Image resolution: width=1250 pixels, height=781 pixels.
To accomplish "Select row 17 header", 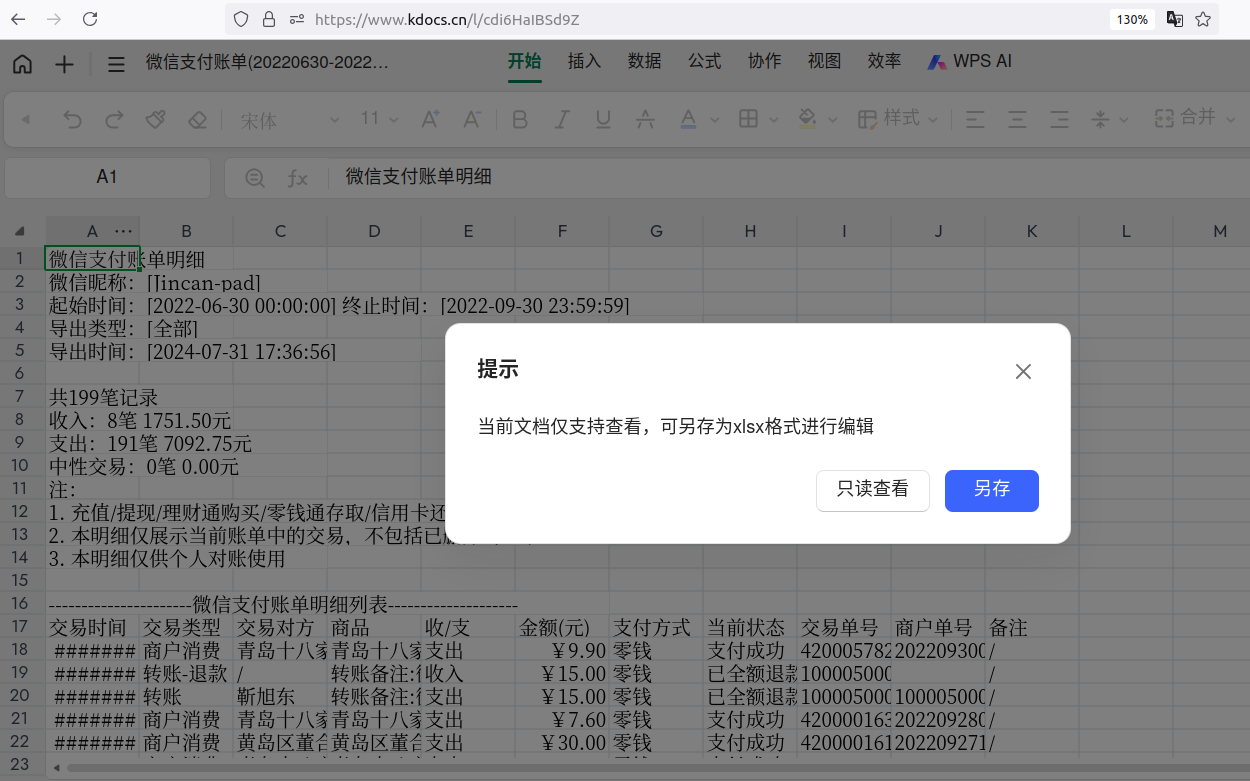I will point(20,628).
